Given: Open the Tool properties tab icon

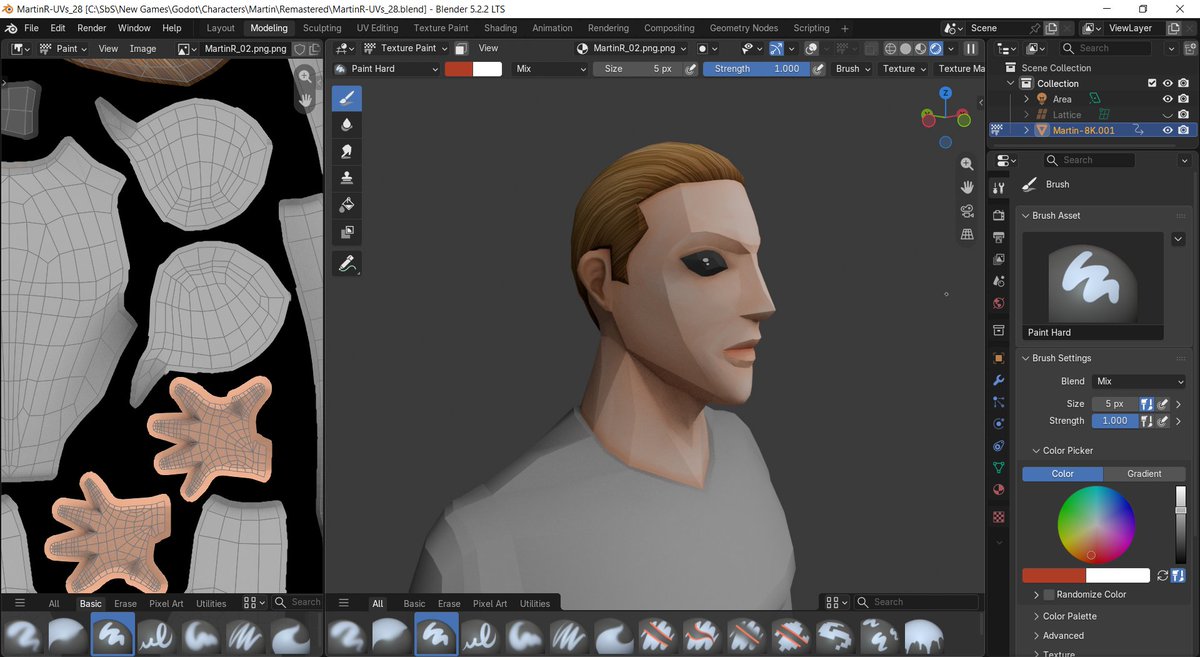Looking at the screenshot, I should click(x=998, y=188).
